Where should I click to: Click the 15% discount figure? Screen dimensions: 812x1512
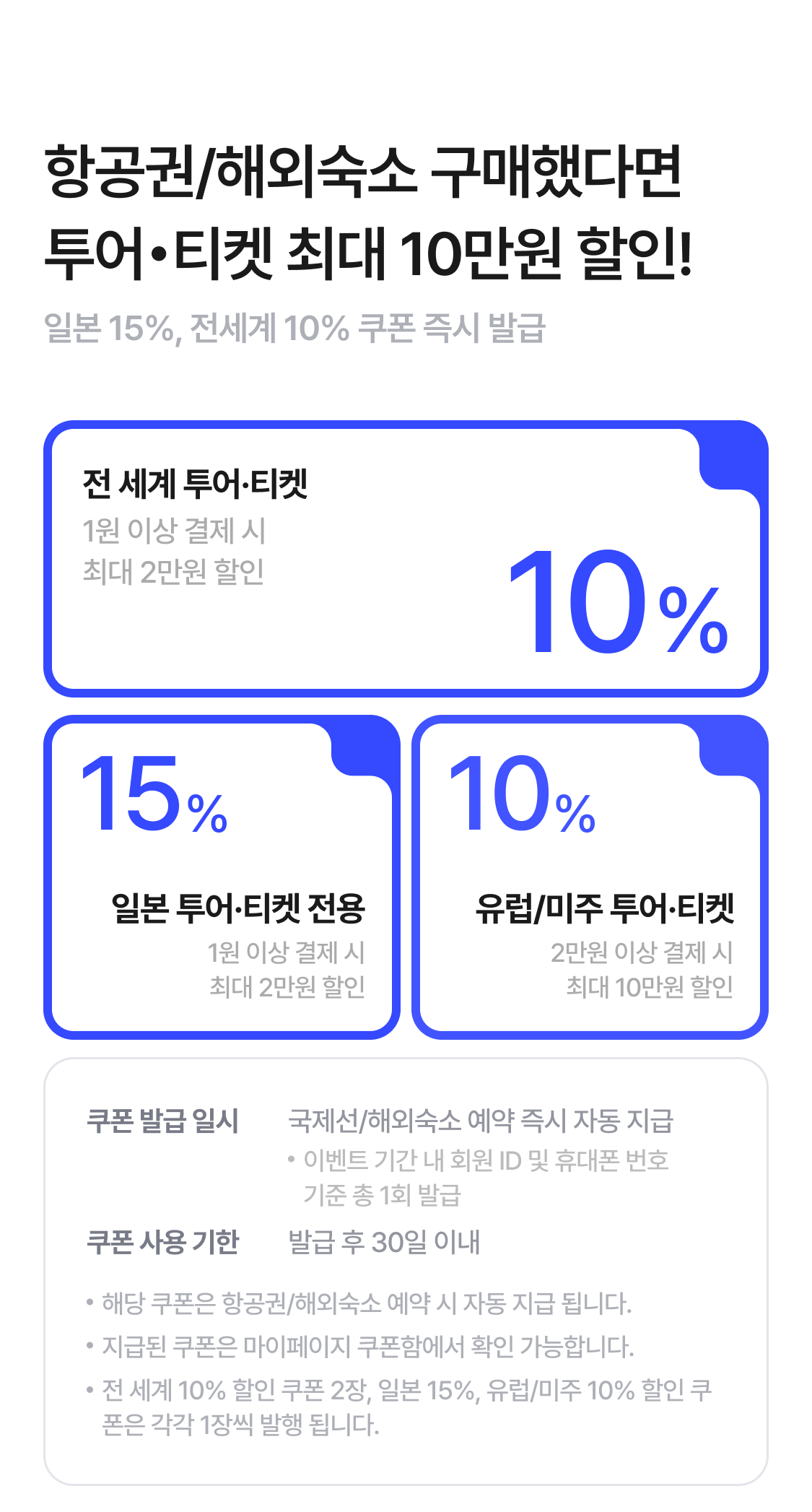click(x=154, y=795)
